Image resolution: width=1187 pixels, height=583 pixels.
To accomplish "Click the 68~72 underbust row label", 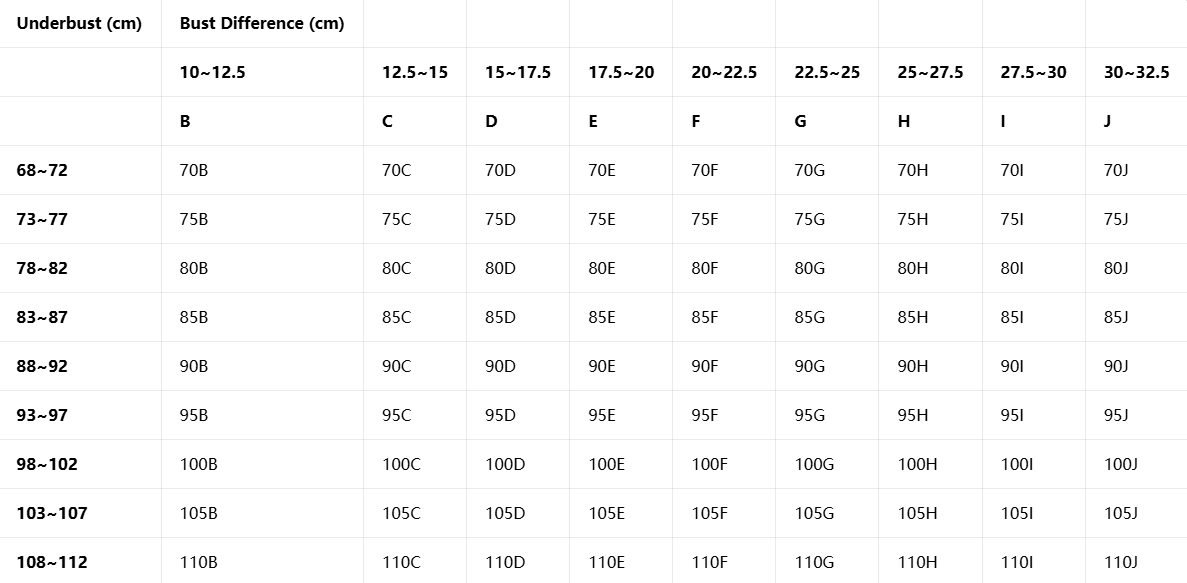I will tap(42, 170).
